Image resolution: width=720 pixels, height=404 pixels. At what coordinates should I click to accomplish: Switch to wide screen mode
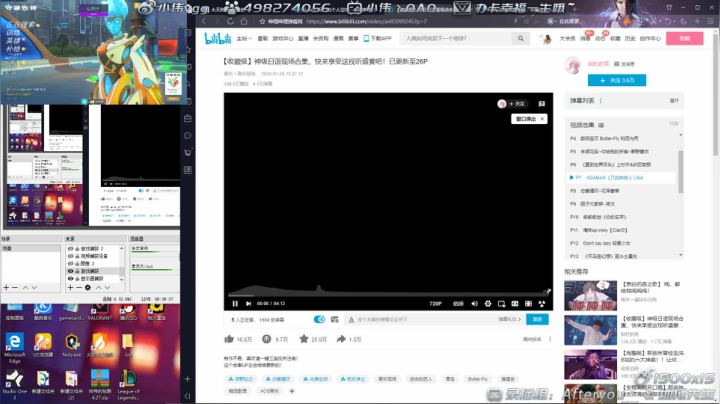pyautogui.click(x=515, y=303)
